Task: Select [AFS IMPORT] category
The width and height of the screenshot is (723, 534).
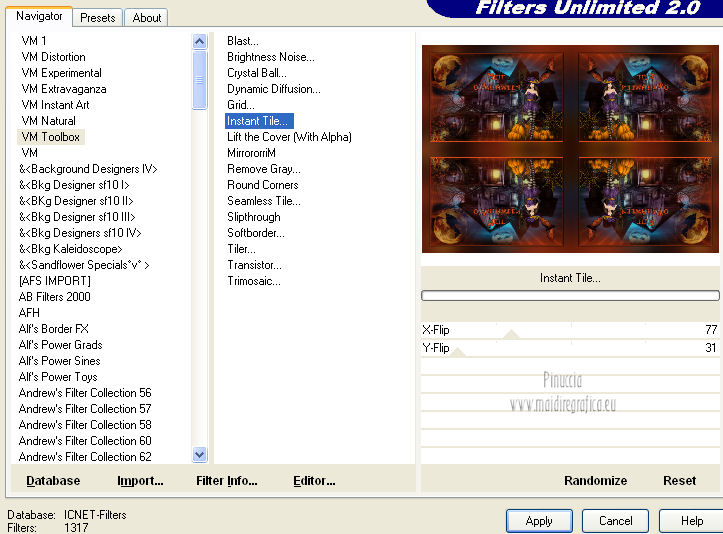Action: (54, 281)
